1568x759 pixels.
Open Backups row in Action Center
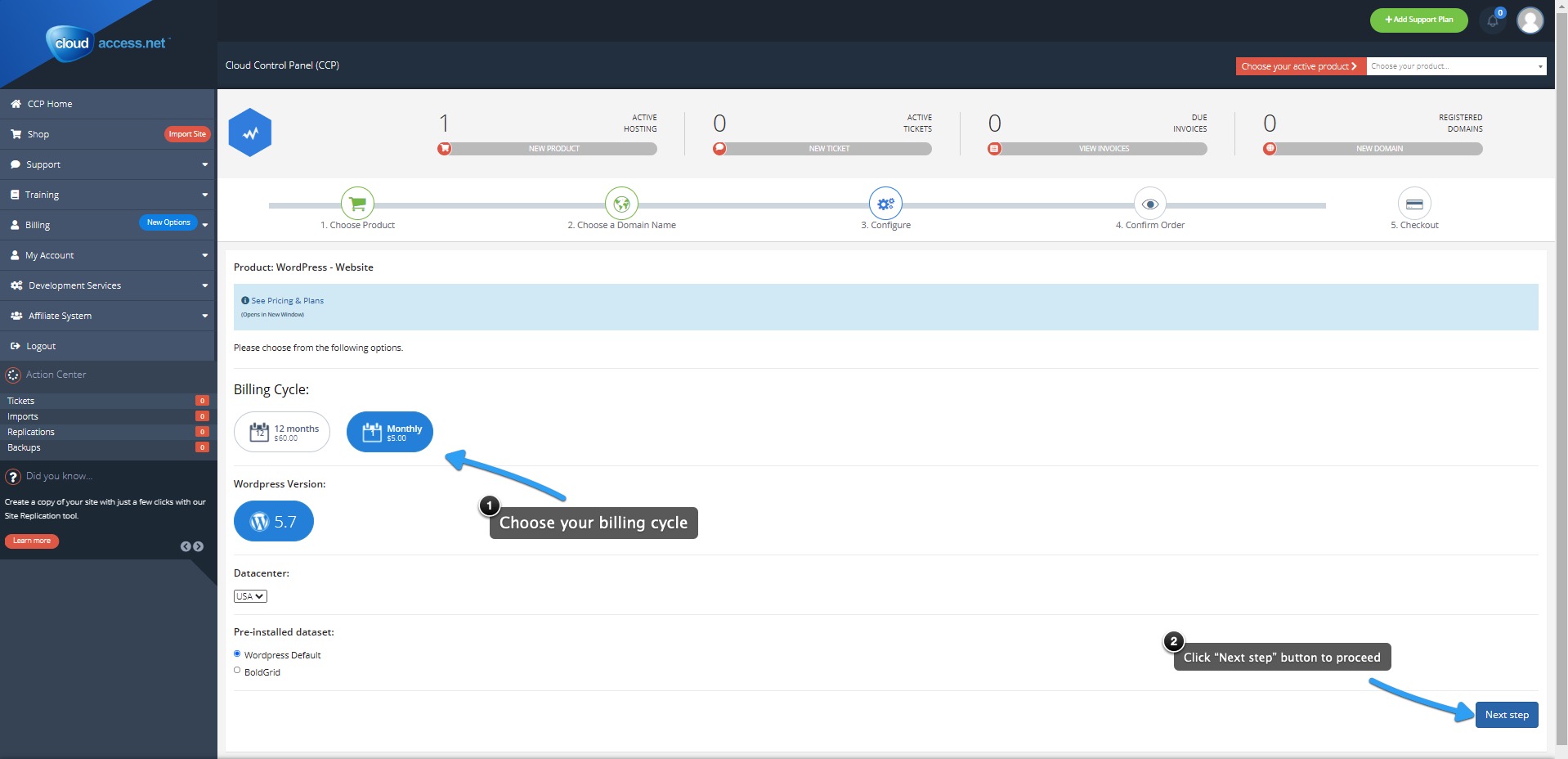coord(107,447)
